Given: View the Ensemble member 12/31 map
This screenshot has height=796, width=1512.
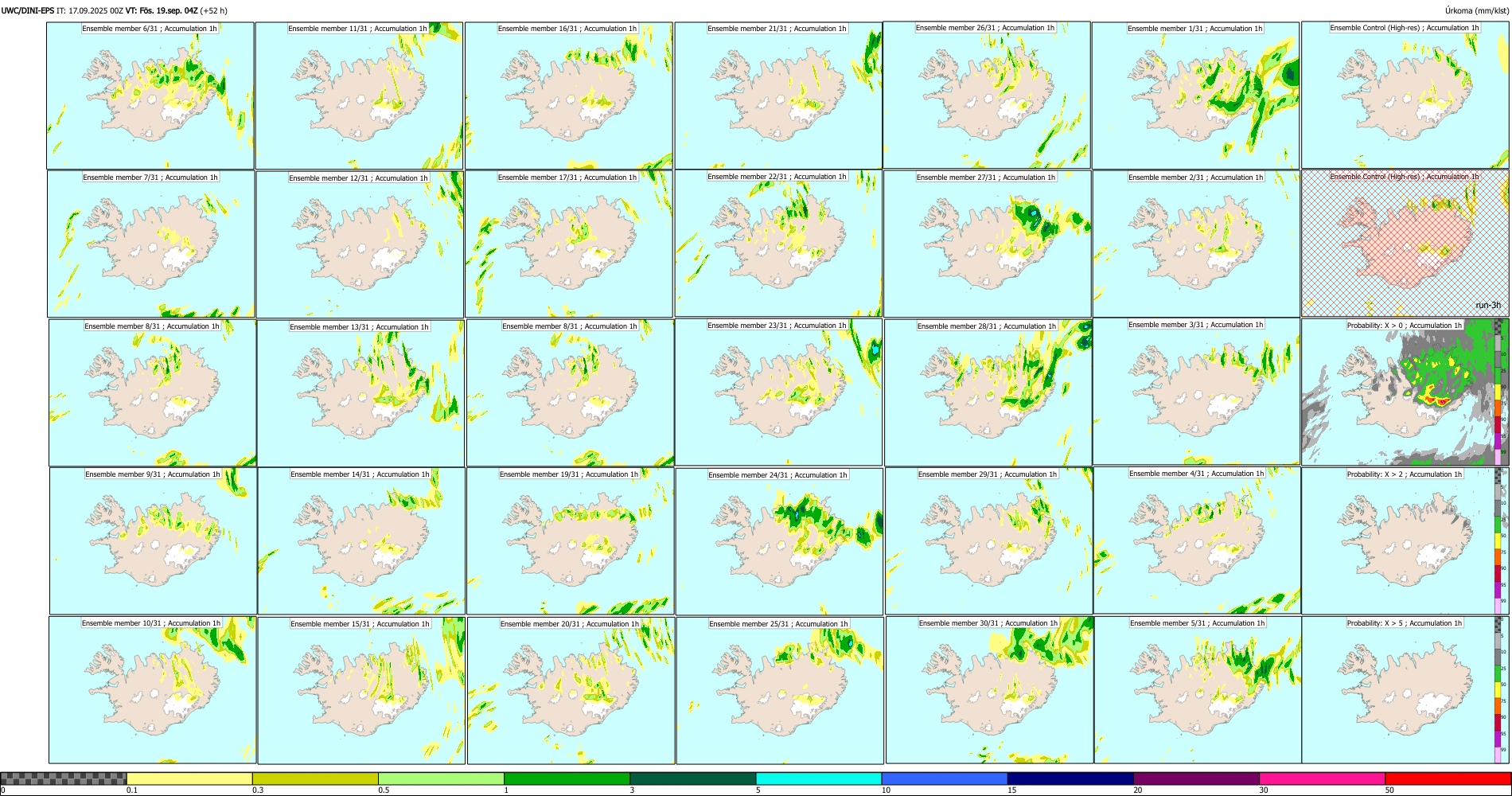Looking at the screenshot, I should pos(360,244).
